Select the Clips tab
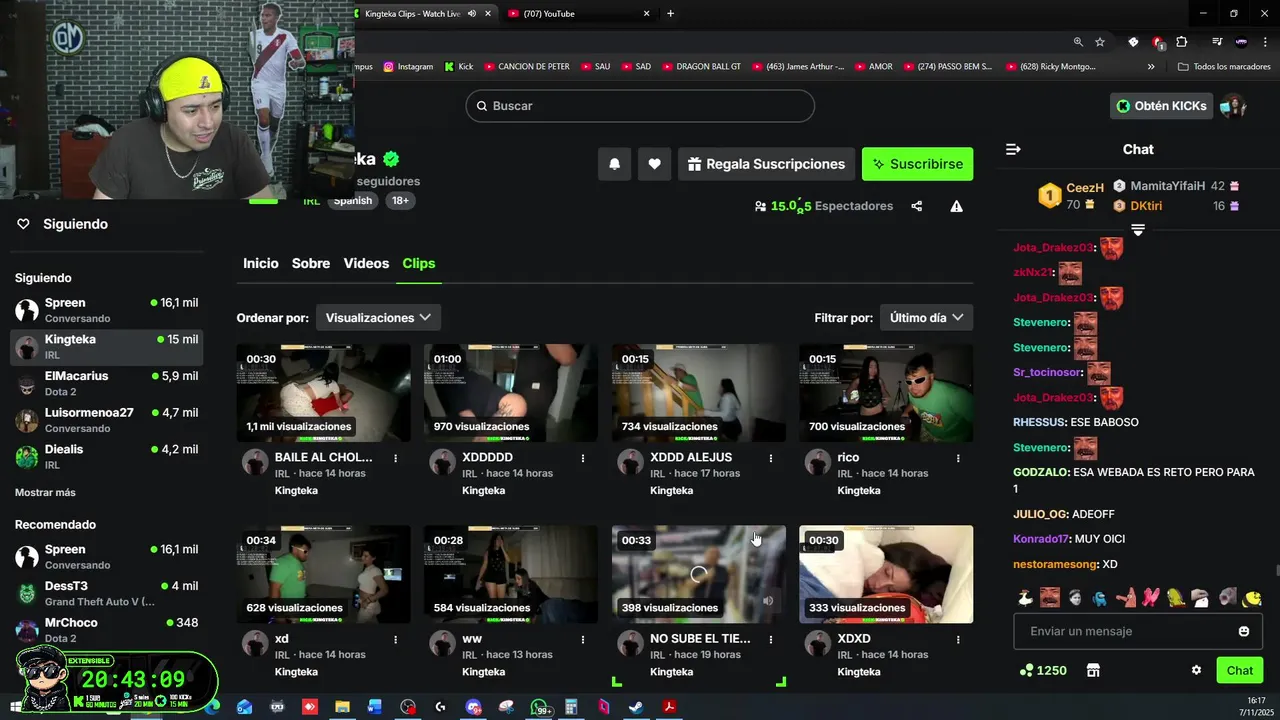This screenshot has height=720, width=1280. 419,263
